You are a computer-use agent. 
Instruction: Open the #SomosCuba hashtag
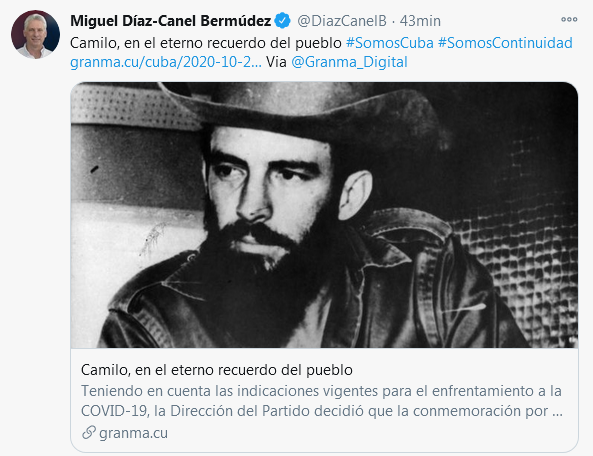point(390,43)
